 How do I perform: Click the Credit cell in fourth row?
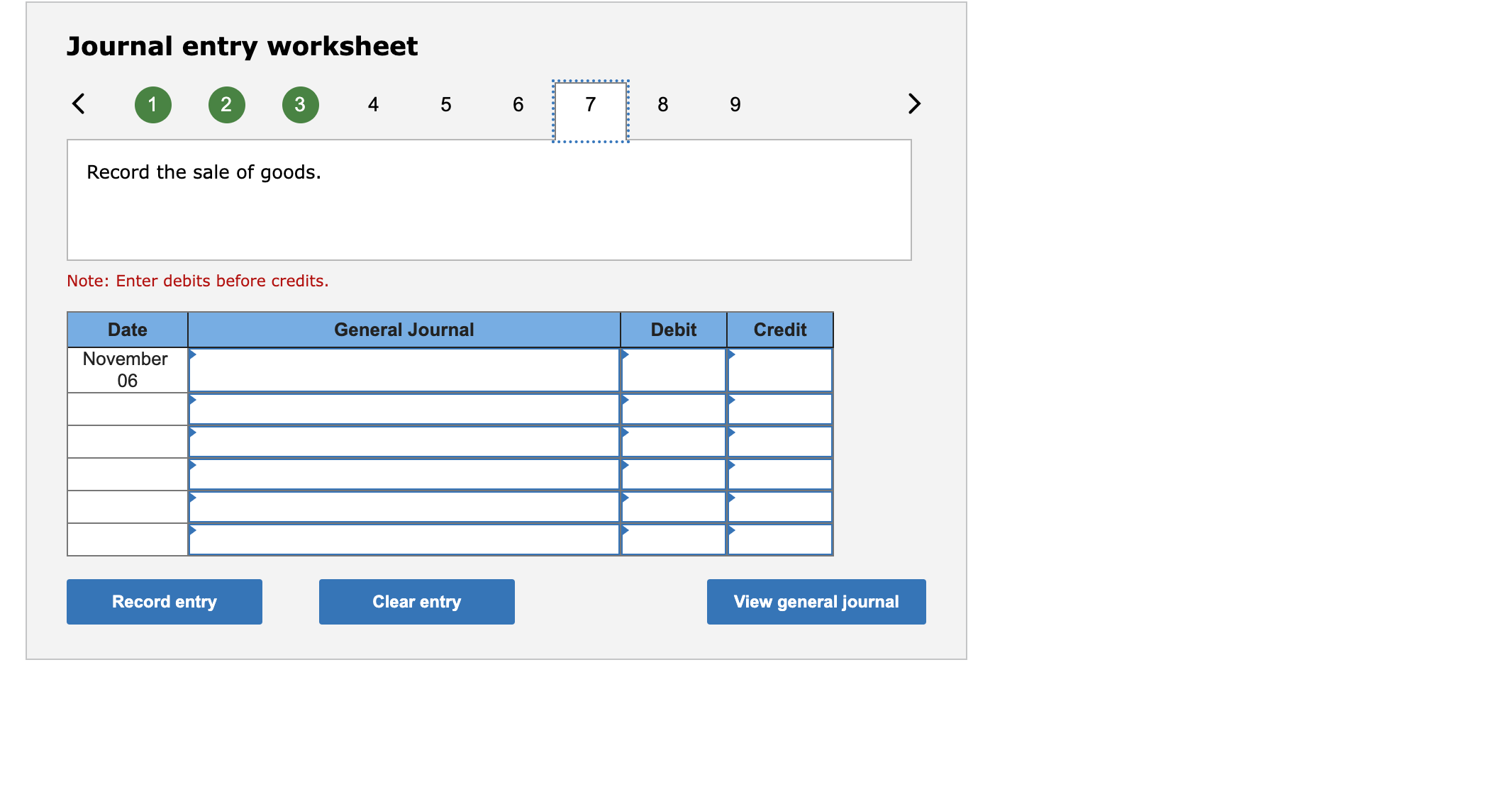click(780, 475)
